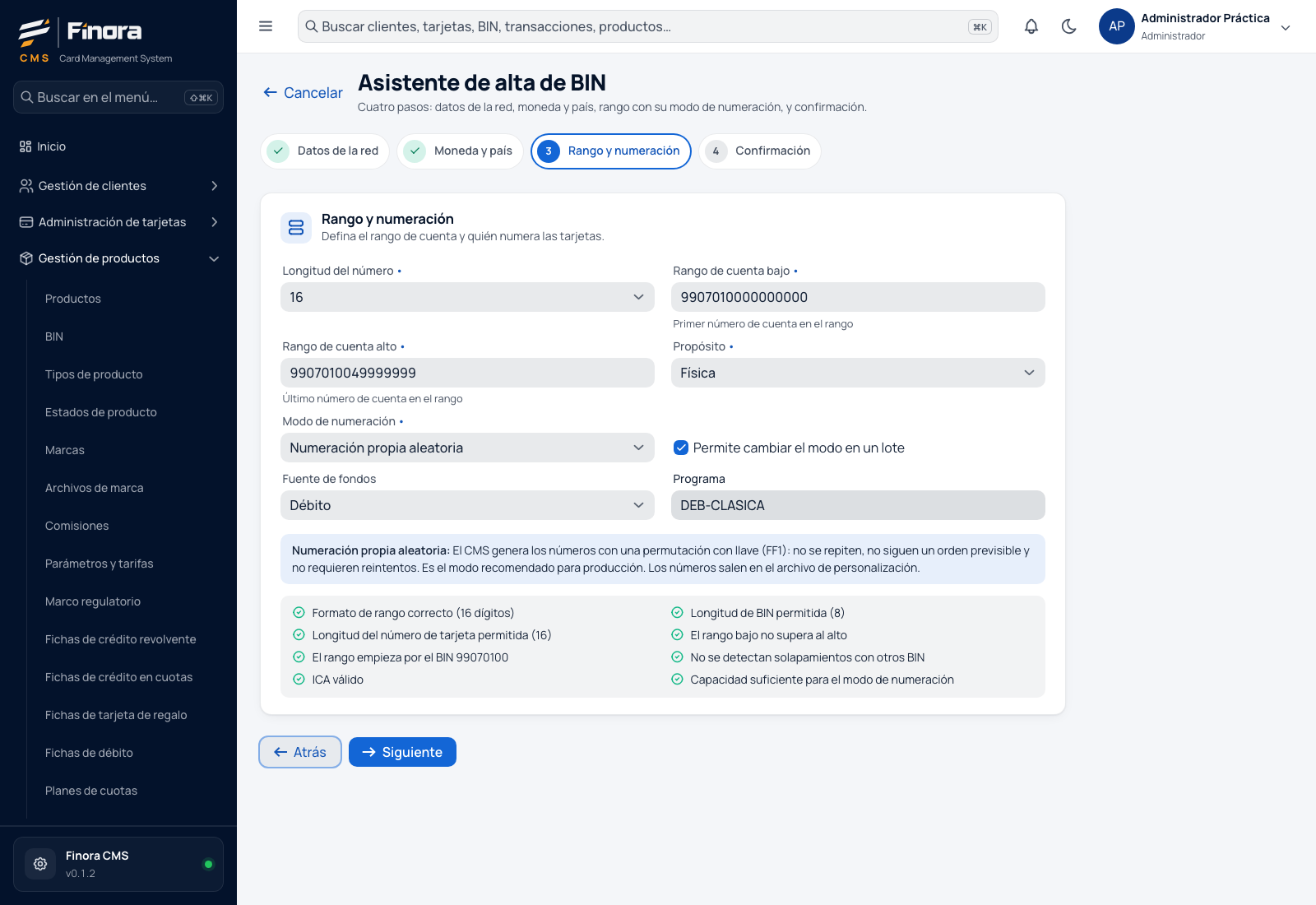Switch to dark mode moon icon

(x=1069, y=26)
